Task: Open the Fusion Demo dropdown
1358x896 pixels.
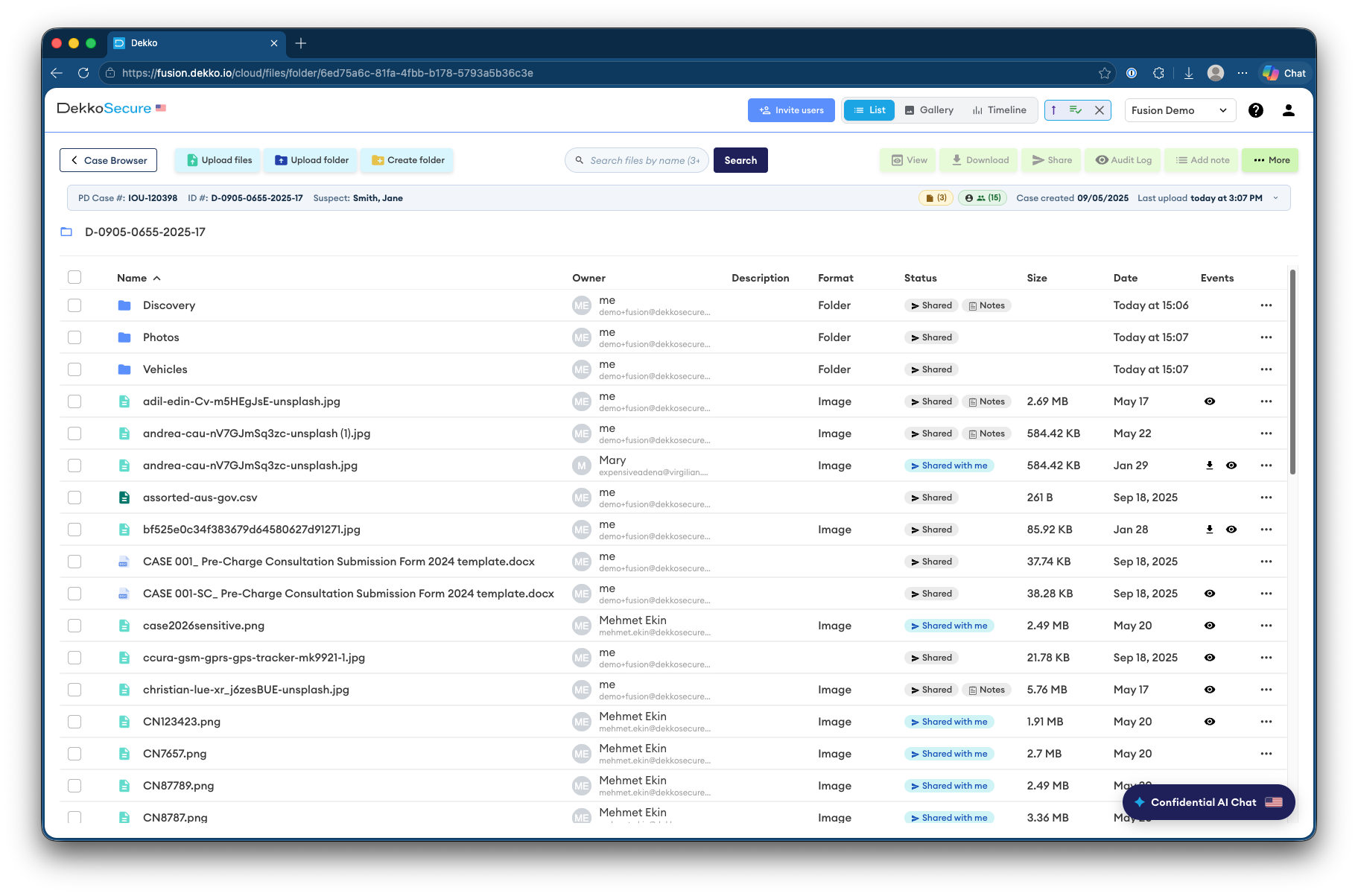Action: tap(1180, 110)
